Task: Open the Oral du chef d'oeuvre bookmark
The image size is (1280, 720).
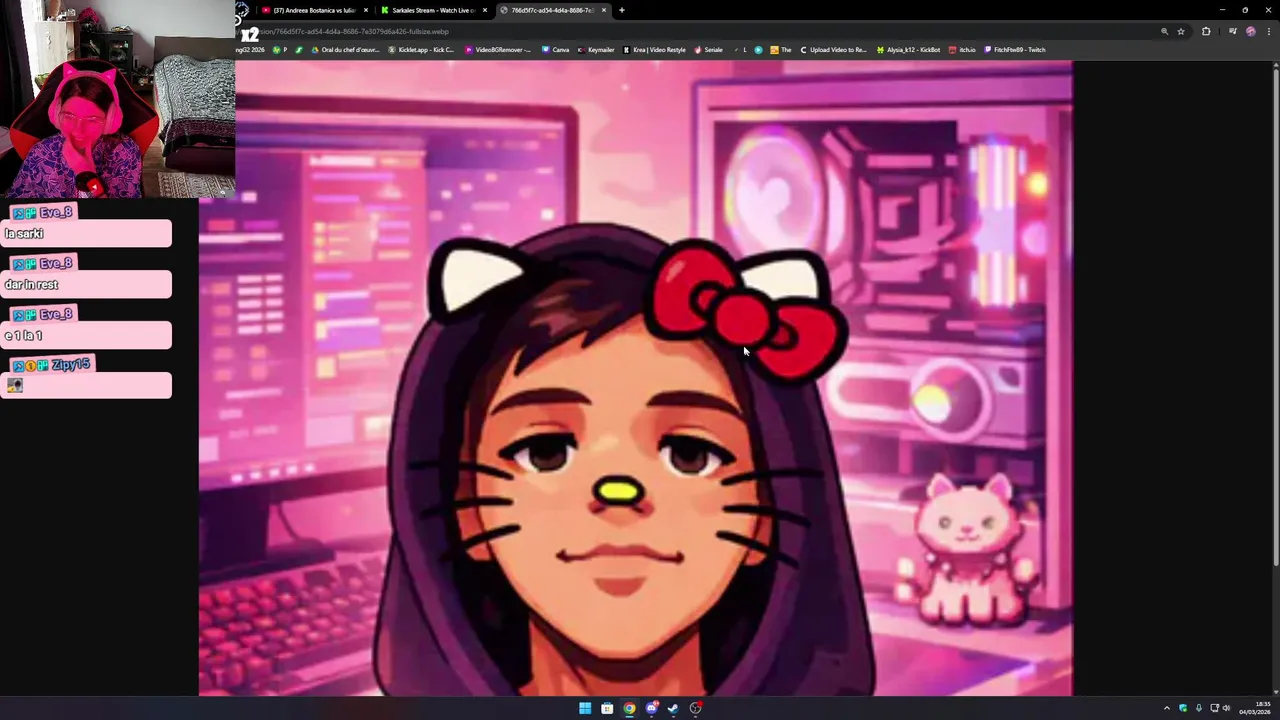Action: point(346,49)
